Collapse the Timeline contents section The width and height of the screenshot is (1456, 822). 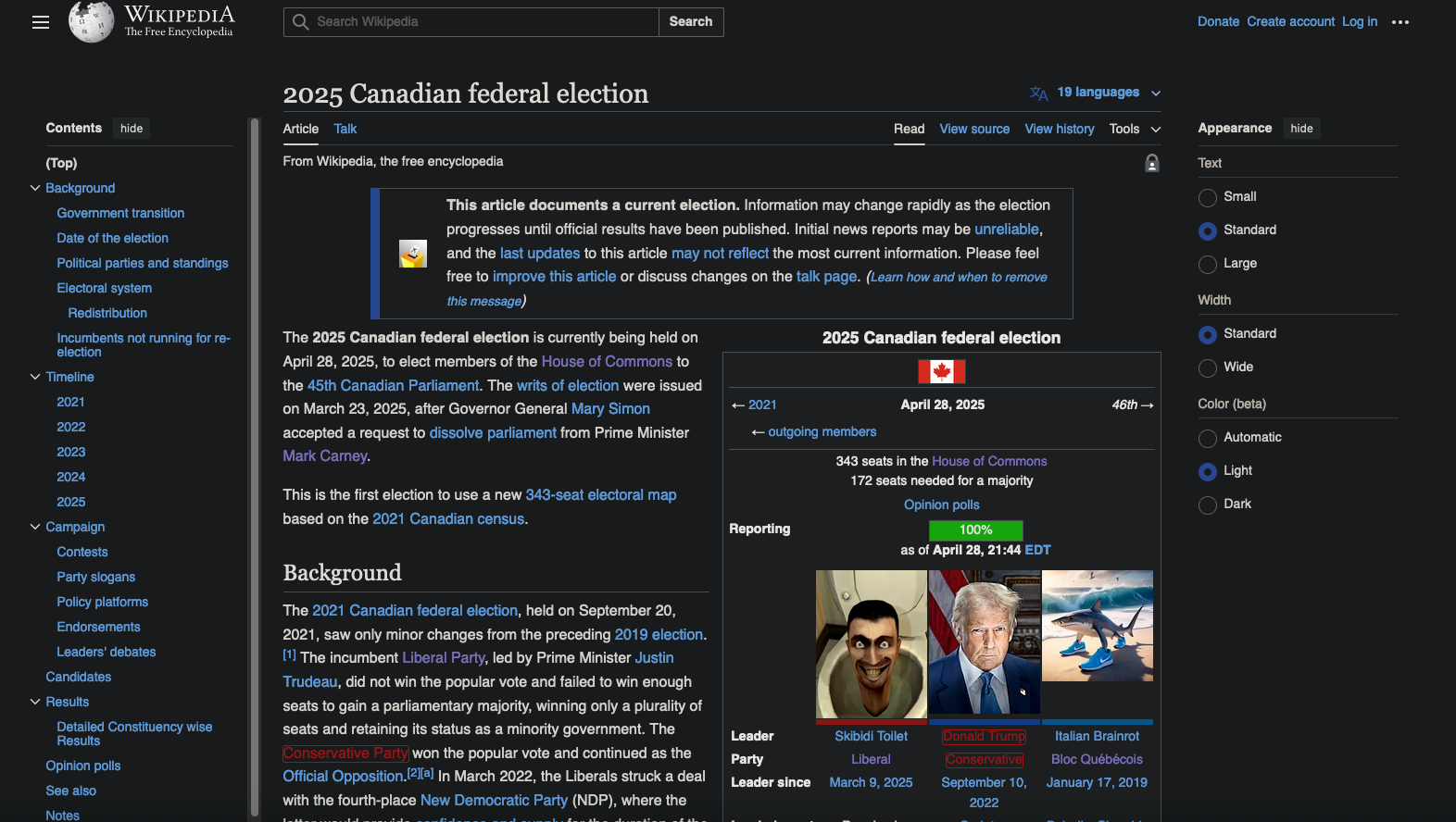[x=35, y=377]
